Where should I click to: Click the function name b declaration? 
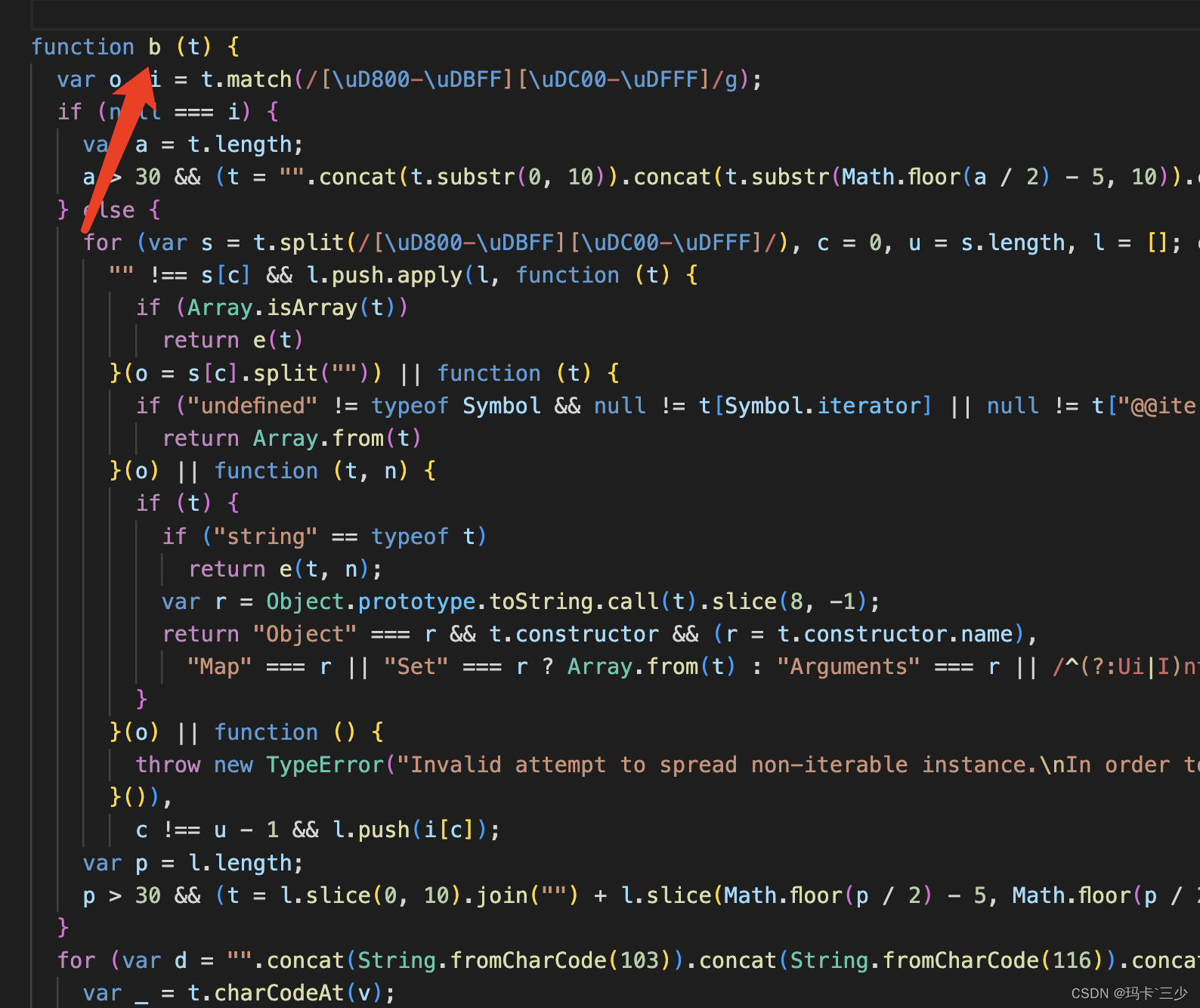tap(154, 47)
